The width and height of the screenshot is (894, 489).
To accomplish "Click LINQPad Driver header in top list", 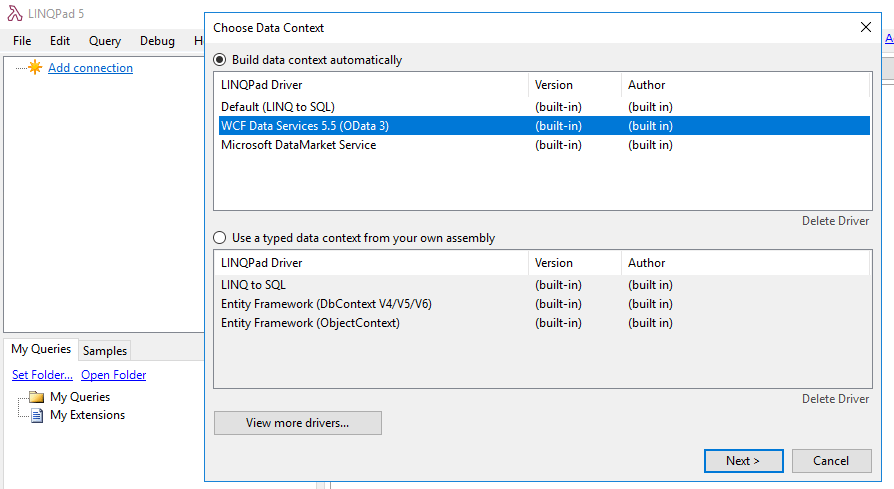I will pos(372,85).
